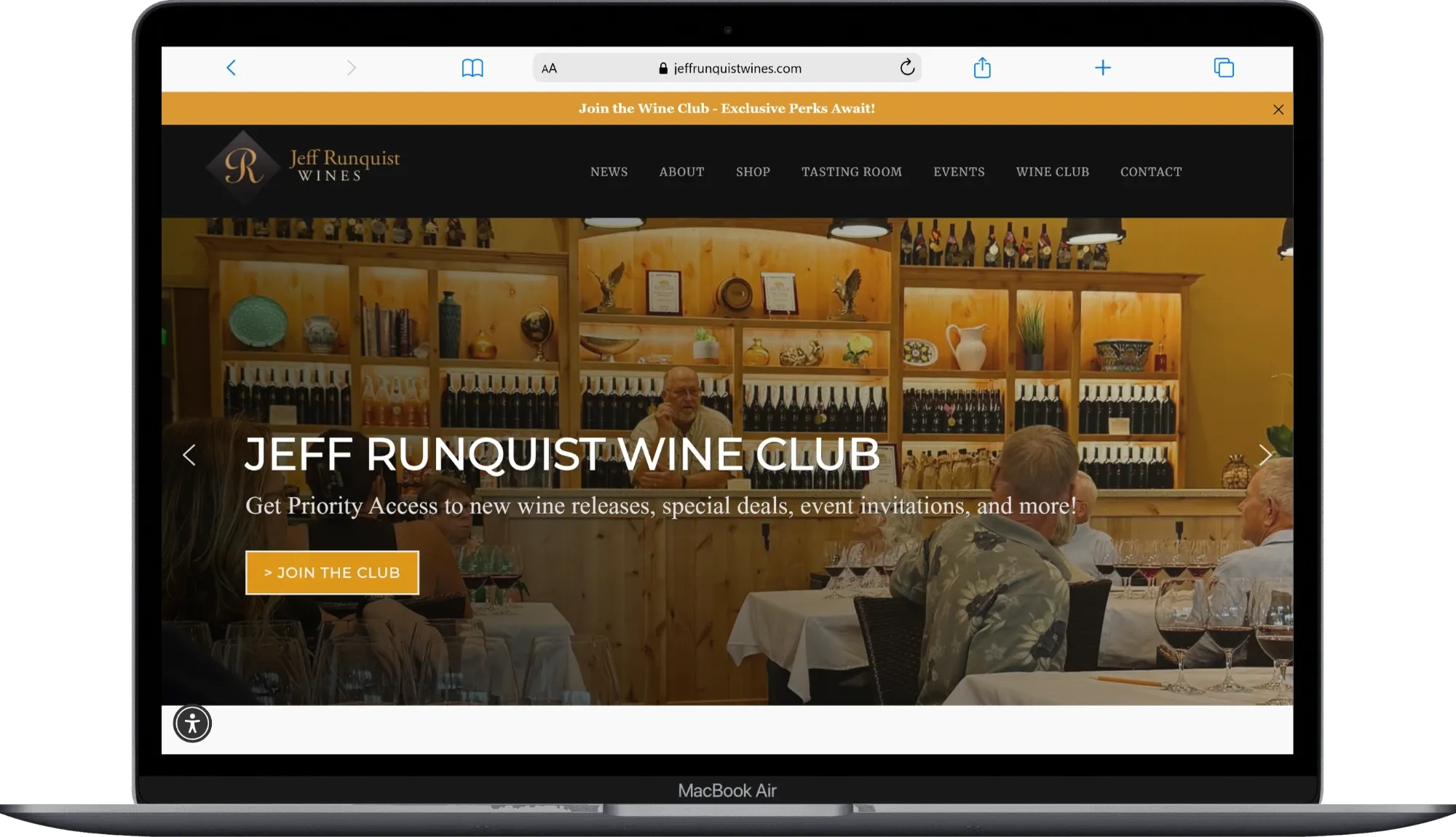Click the Safari forward arrow
This screenshot has width=1456, height=837.
[352, 68]
